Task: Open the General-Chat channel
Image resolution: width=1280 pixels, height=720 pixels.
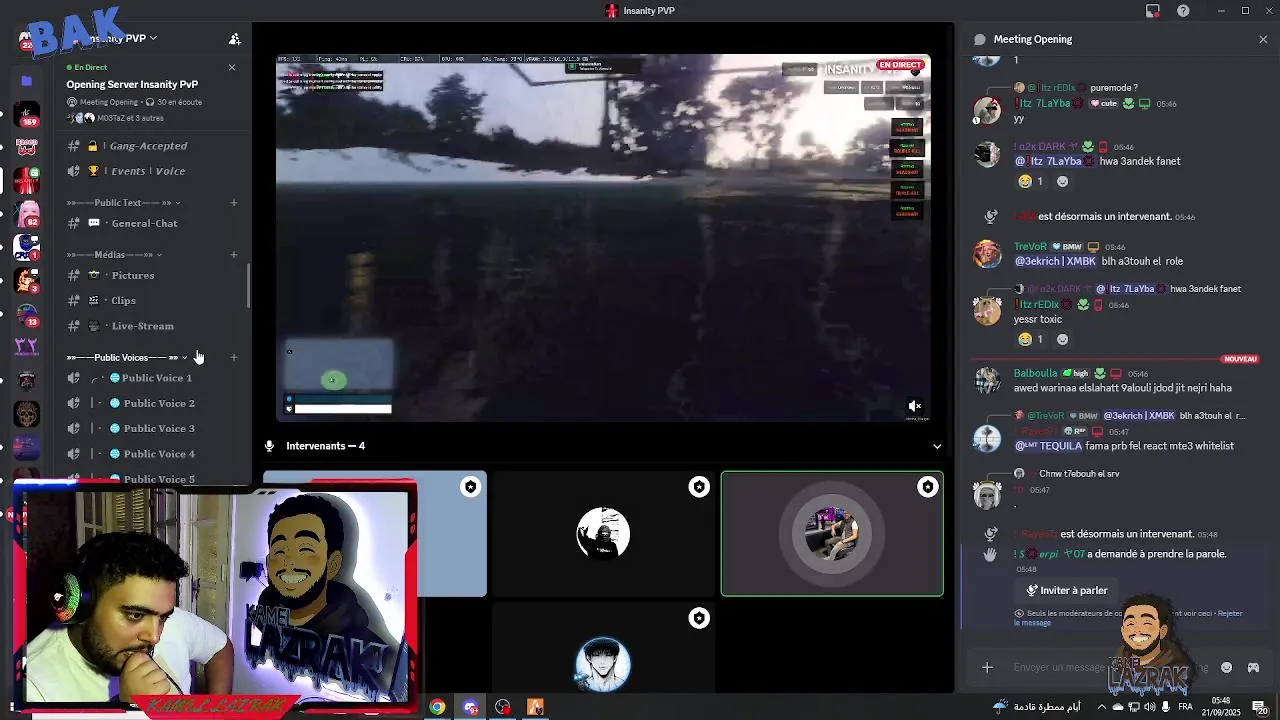Action: [149, 224]
